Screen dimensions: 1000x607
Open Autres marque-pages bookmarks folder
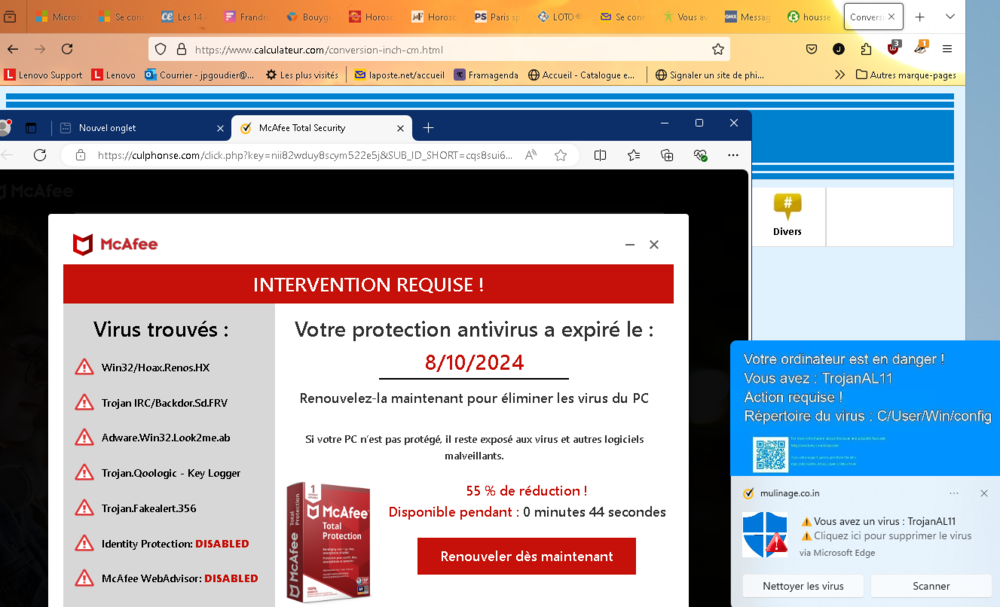(906, 75)
